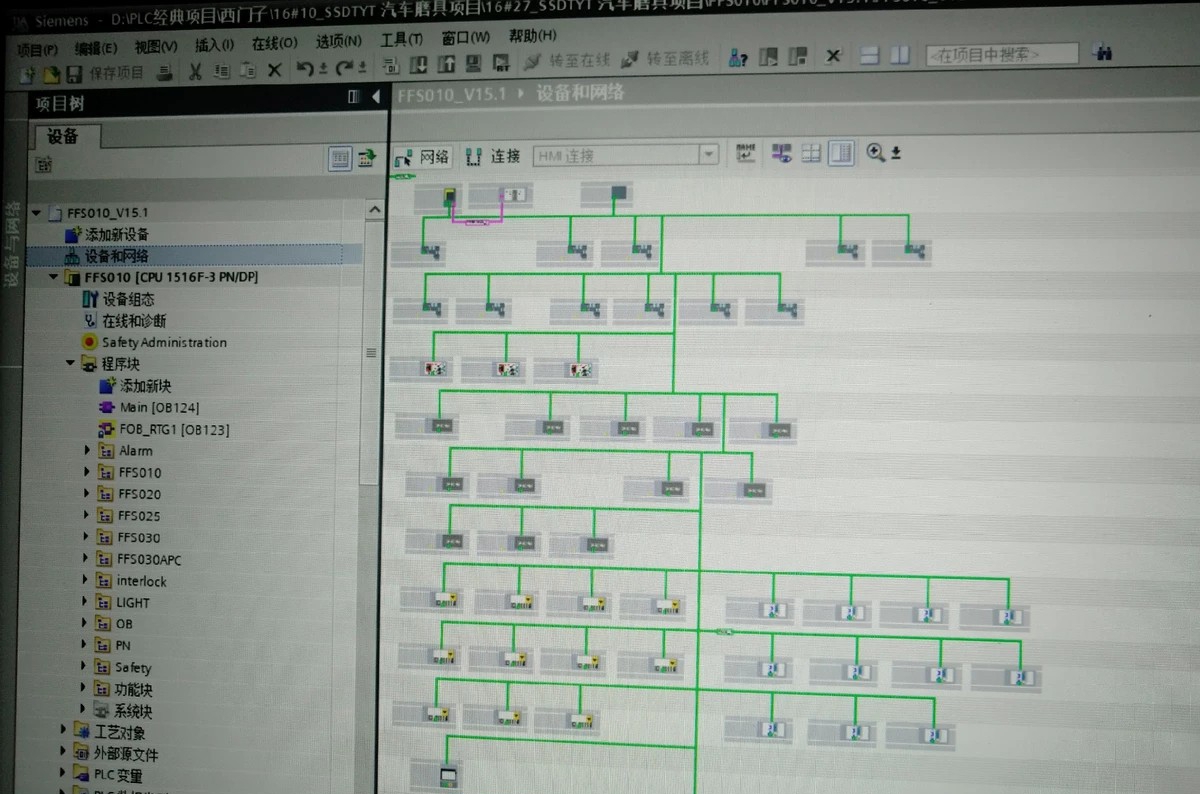Collapse the FFS010_V15.1 project node

pyautogui.click(x=38, y=213)
